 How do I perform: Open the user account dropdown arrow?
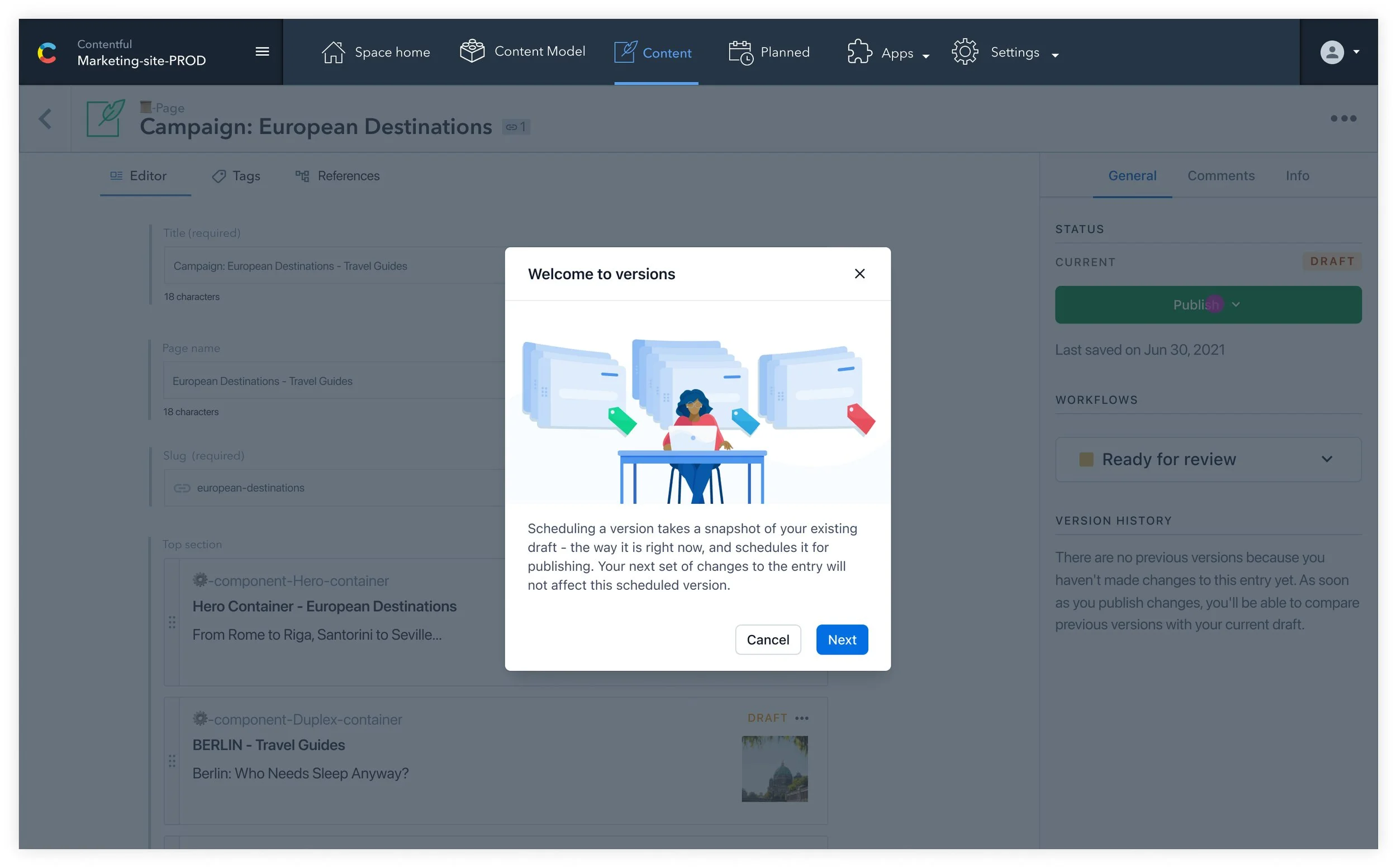coord(1356,51)
